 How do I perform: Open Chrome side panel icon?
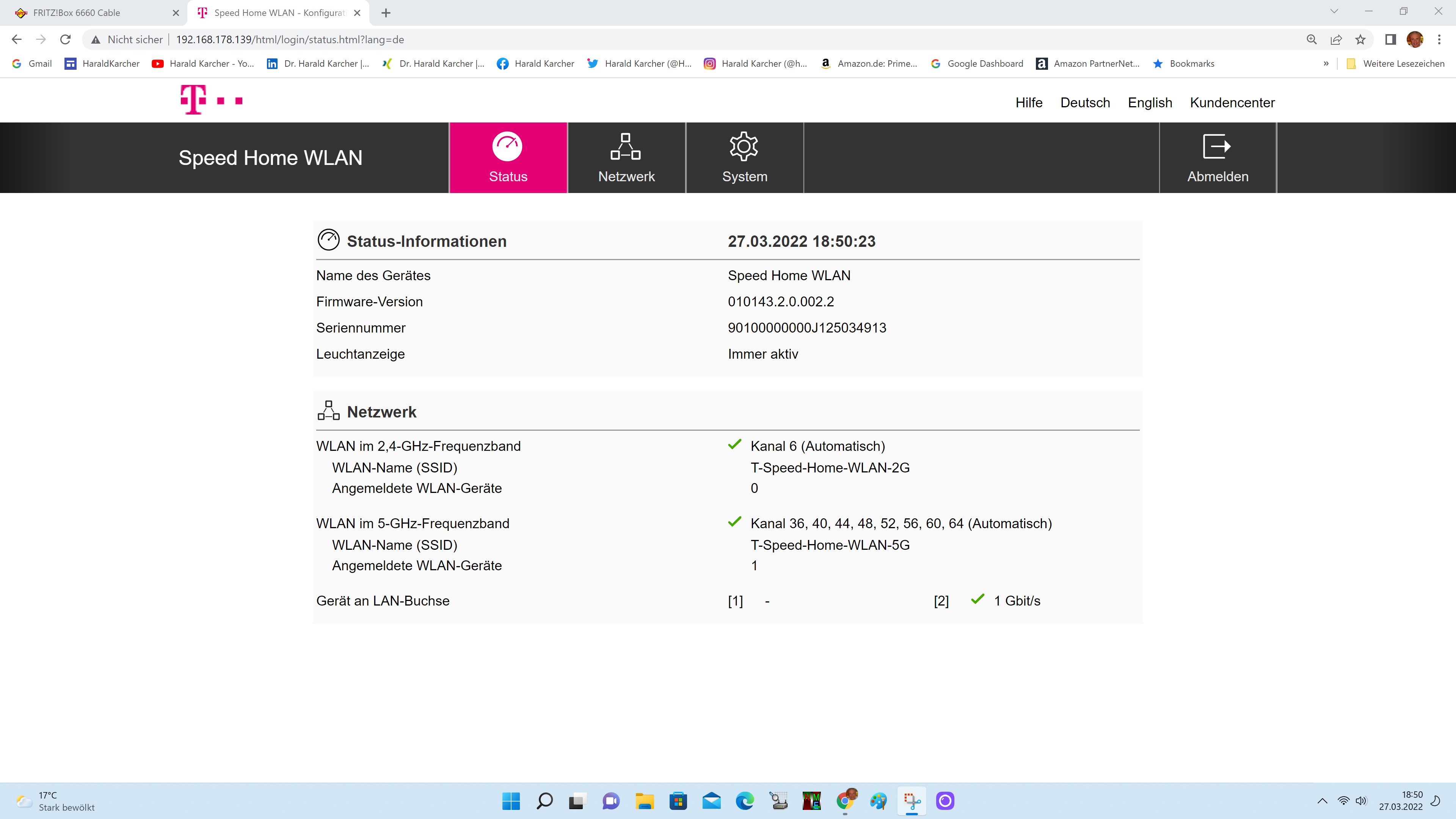coord(1390,39)
